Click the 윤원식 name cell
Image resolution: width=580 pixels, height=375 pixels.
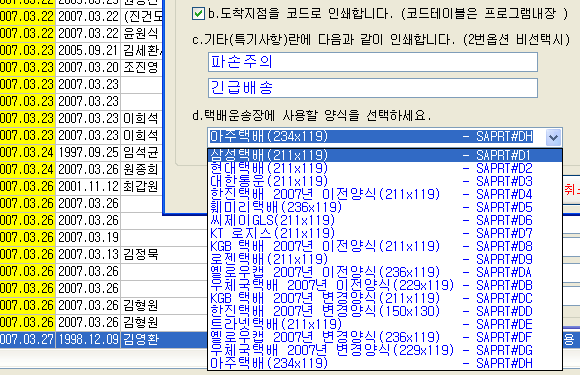141,33
